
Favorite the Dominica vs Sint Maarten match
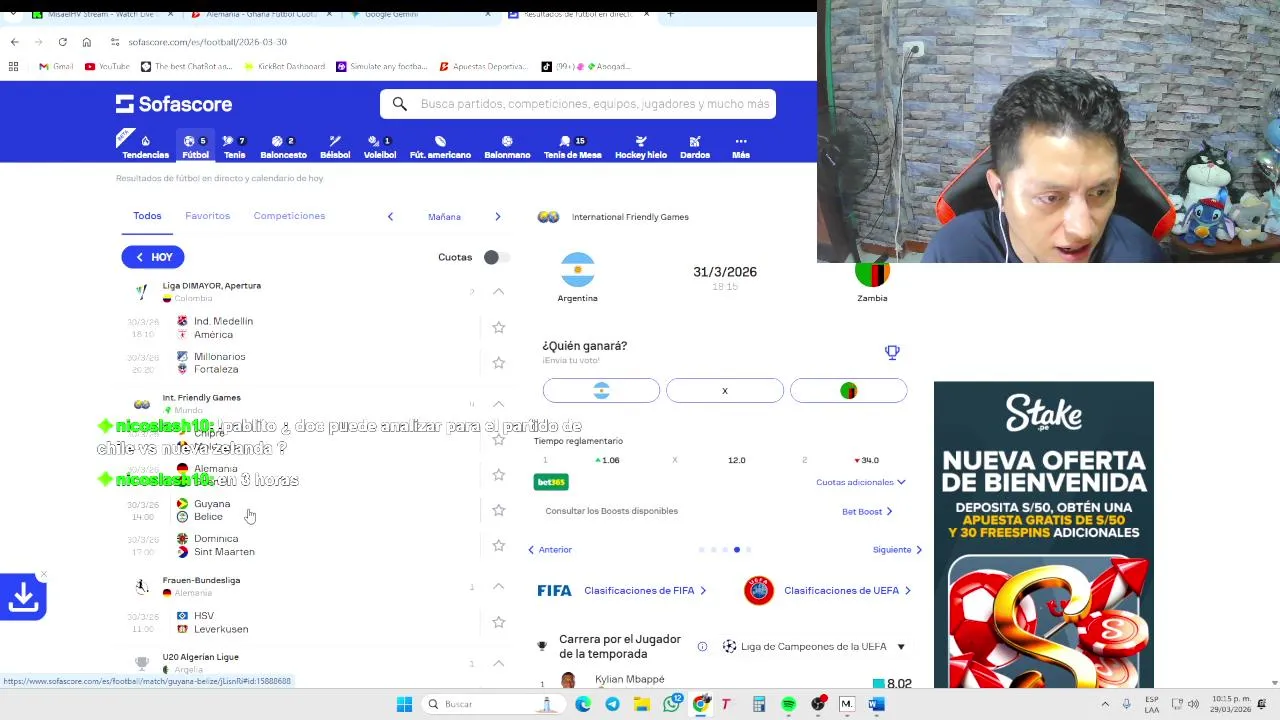498,545
